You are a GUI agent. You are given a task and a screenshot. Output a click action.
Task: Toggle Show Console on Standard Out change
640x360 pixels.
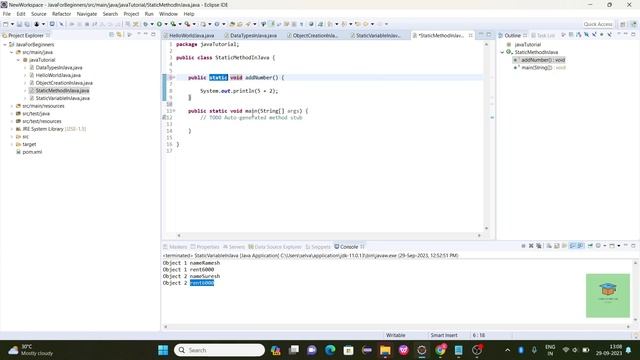(x=572, y=246)
